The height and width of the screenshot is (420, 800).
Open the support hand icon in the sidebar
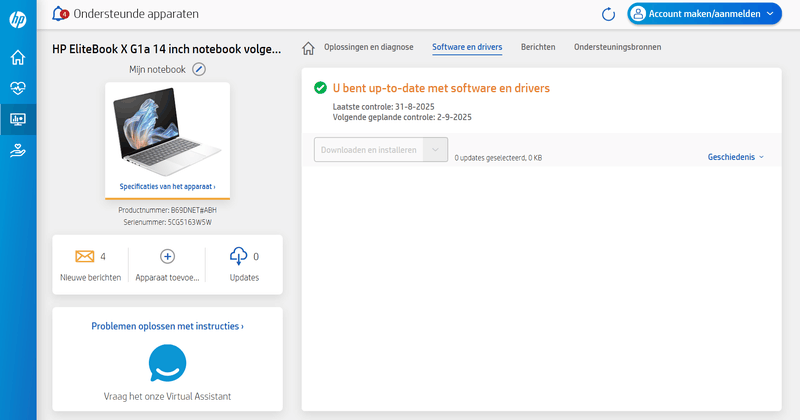[x=18, y=151]
